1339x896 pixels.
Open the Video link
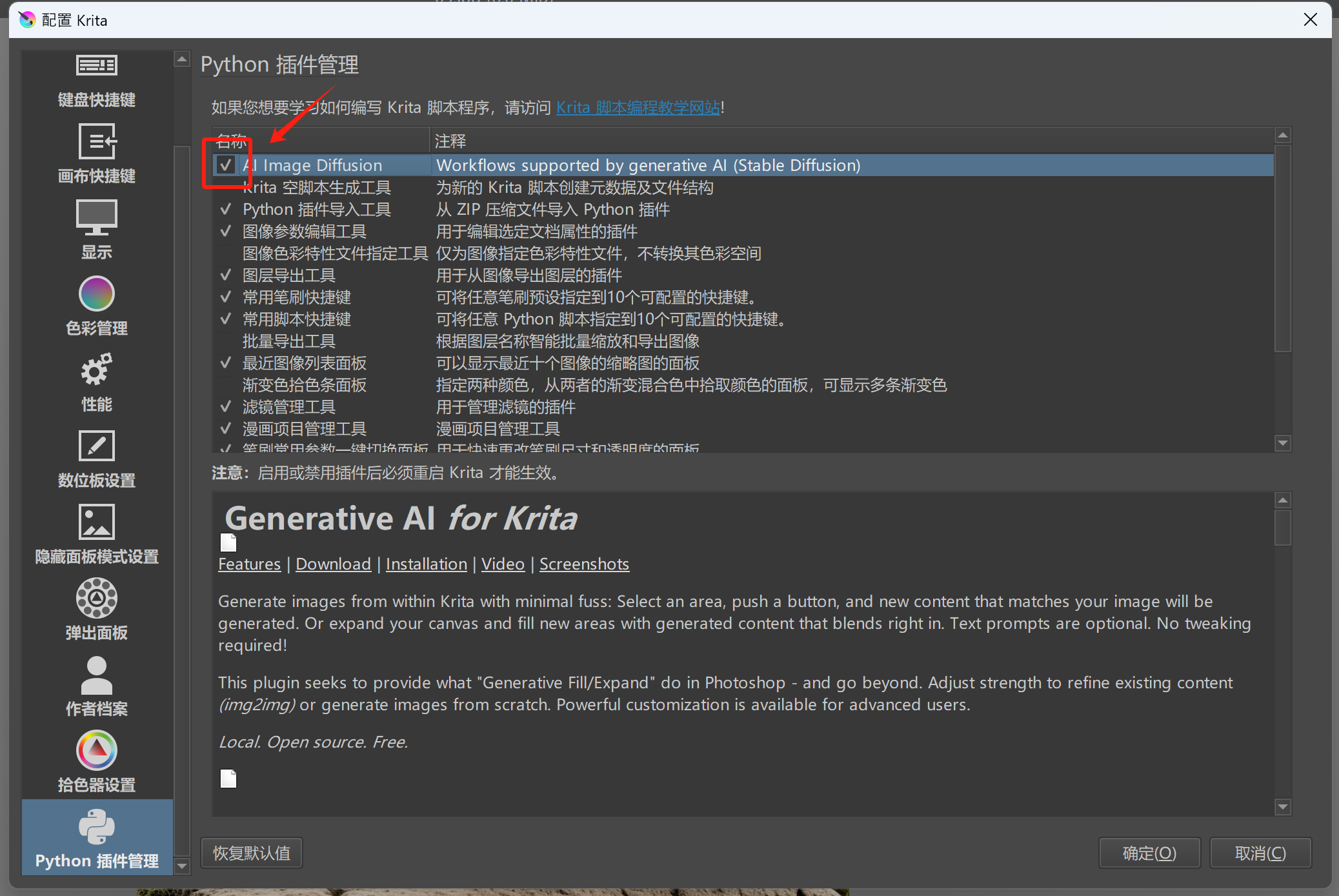pyautogui.click(x=503, y=564)
